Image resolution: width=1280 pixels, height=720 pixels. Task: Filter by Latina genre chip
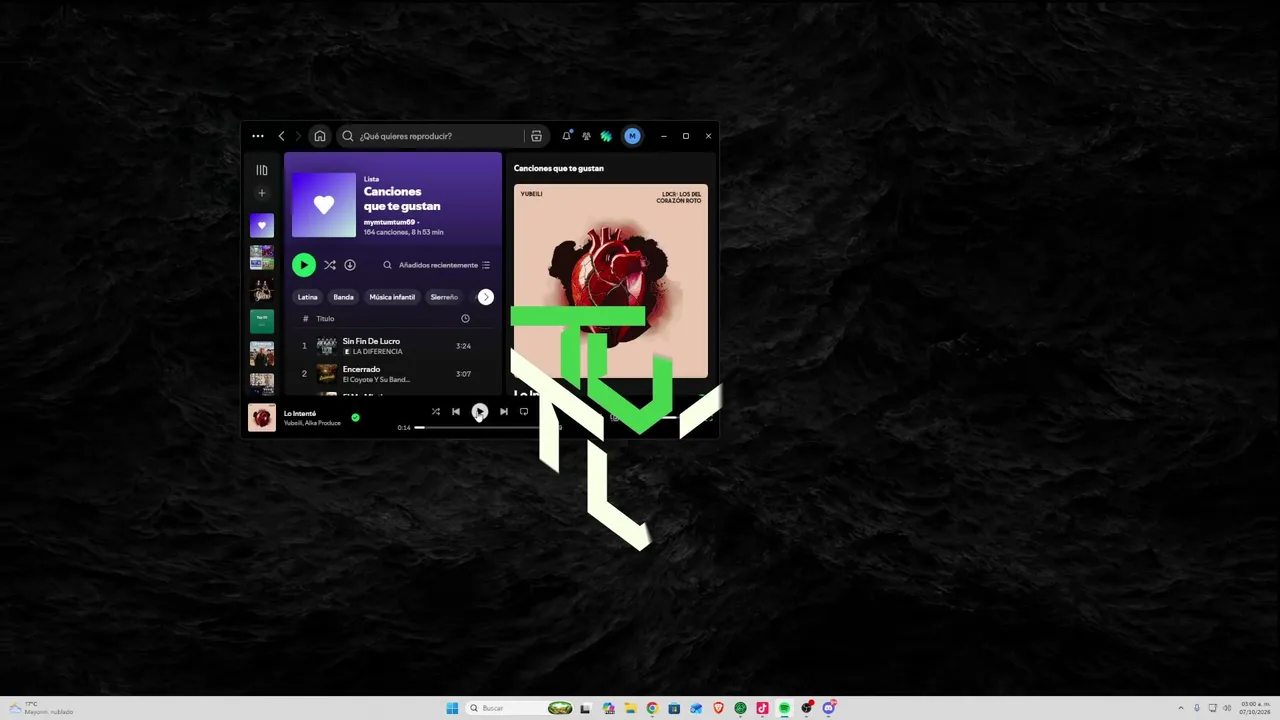click(x=307, y=297)
